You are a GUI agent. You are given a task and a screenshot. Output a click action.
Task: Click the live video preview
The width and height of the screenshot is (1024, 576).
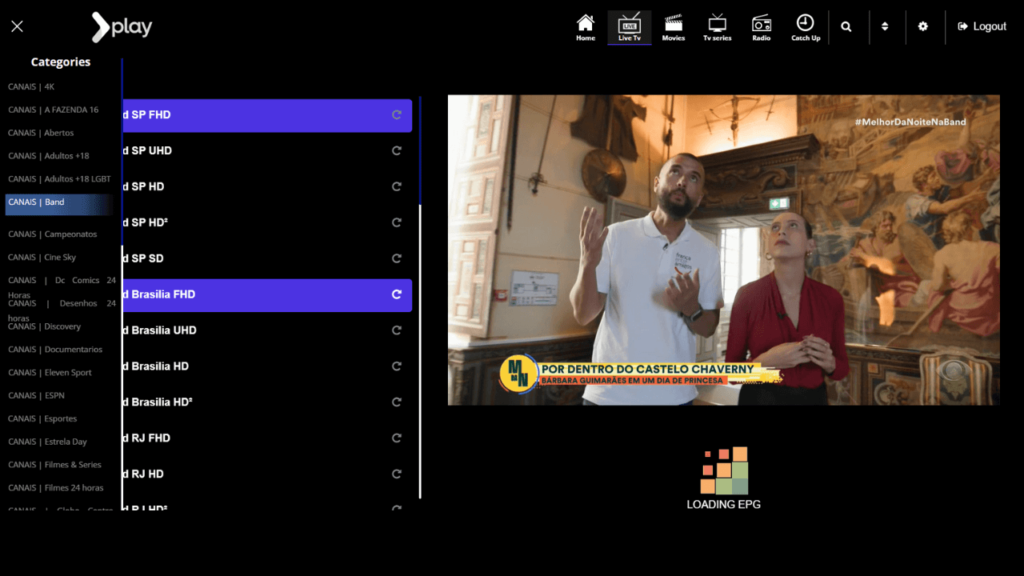(x=724, y=248)
